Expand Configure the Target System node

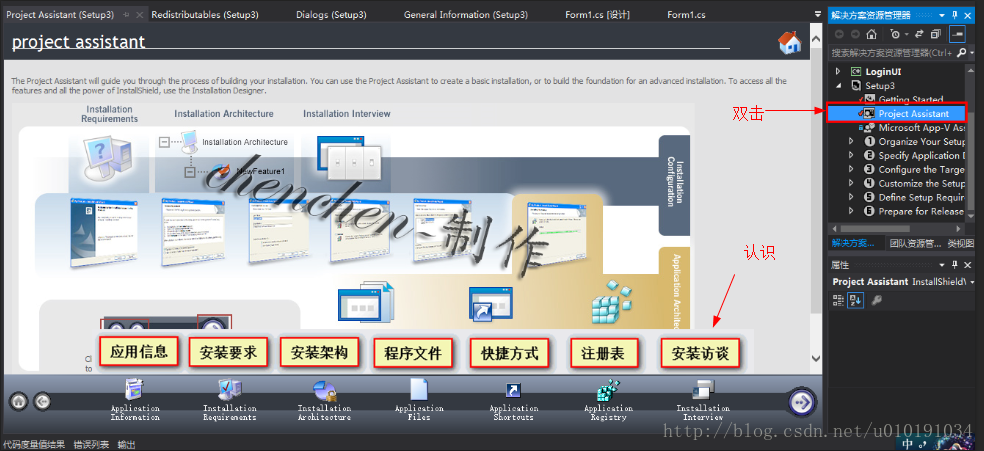(x=851, y=169)
